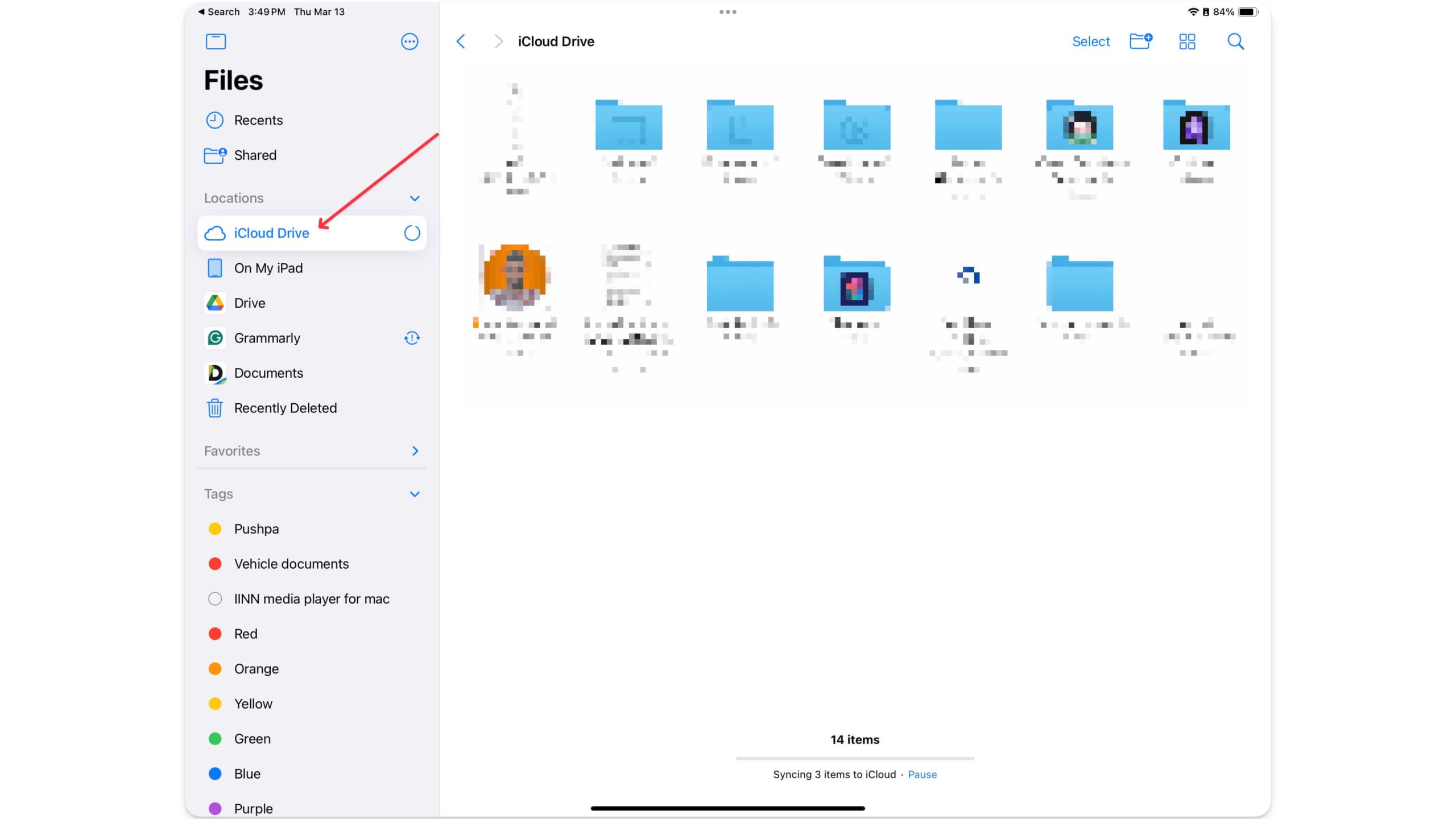Select iCloud Drive in Locations
This screenshot has height=819, width=1456.
pos(312,233)
